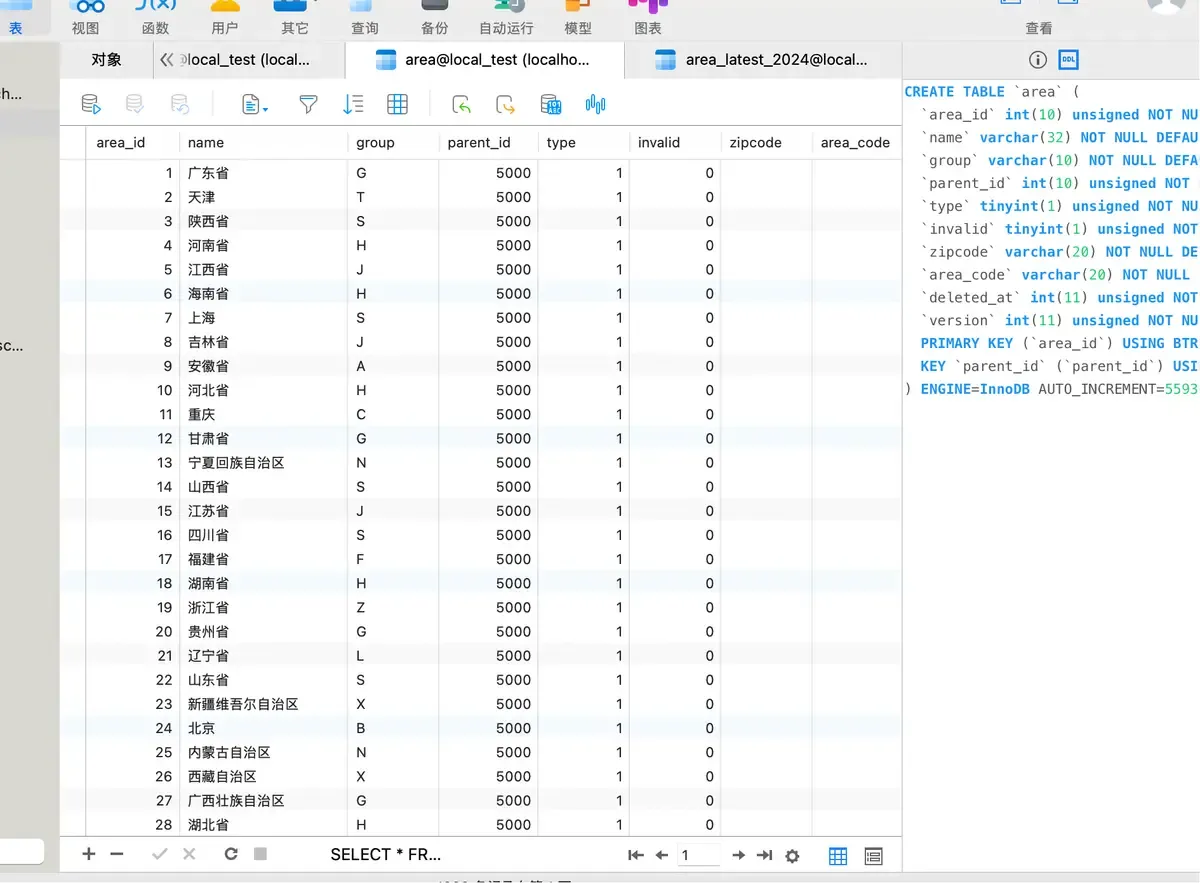Open the 其它 toolbar item

[295, 19]
